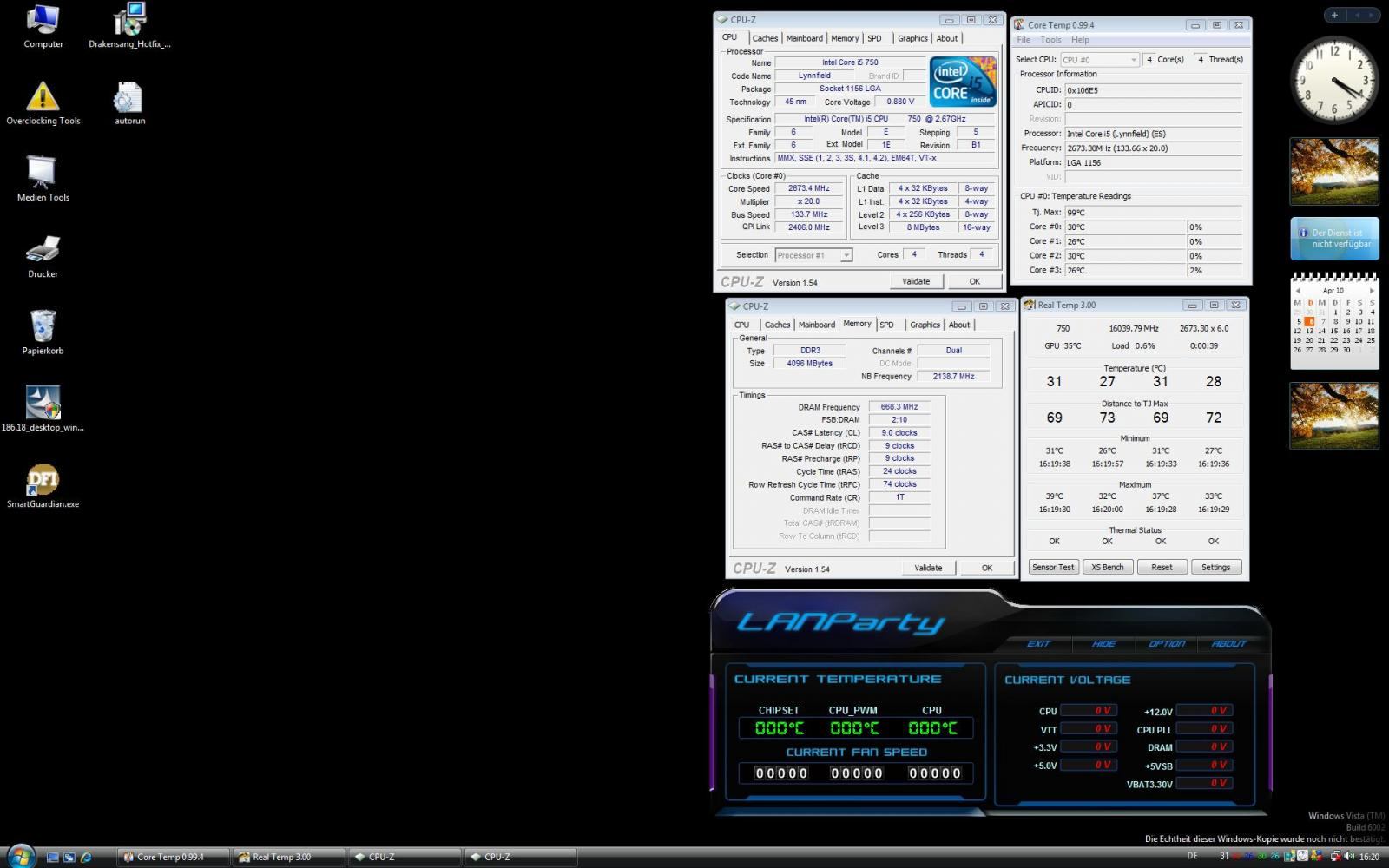Click the CPU voltage 0 V readout in LANParty
The height and width of the screenshot is (868, 1389).
(x=1089, y=711)
